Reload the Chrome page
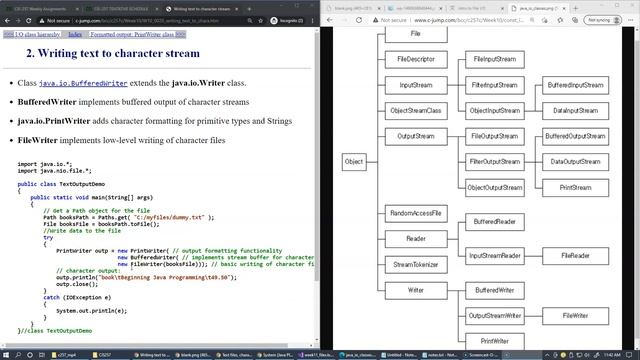The width and height of the screenshot is (640, 360). (28, 20)
